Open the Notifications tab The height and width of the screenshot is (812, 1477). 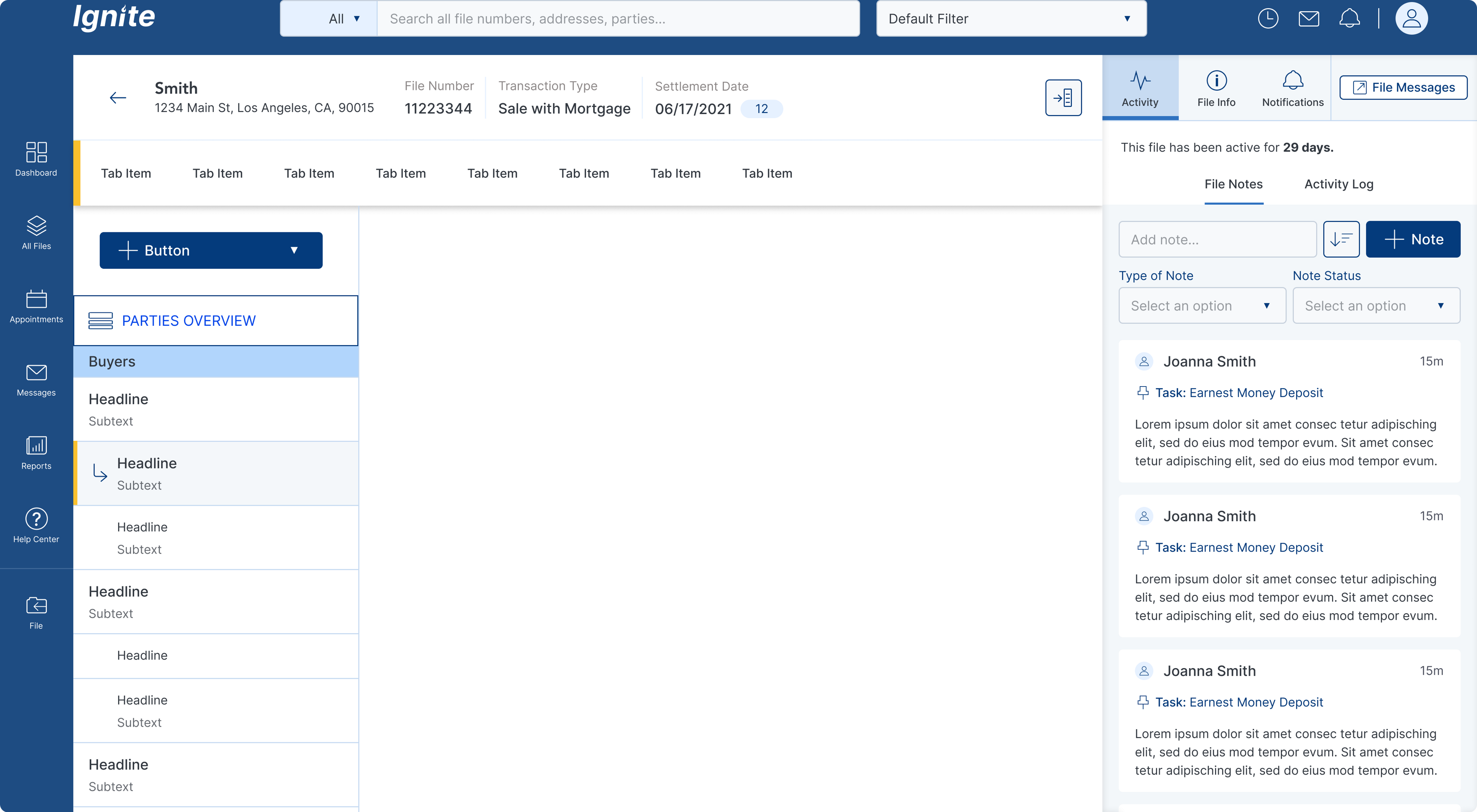(1292, 88)
